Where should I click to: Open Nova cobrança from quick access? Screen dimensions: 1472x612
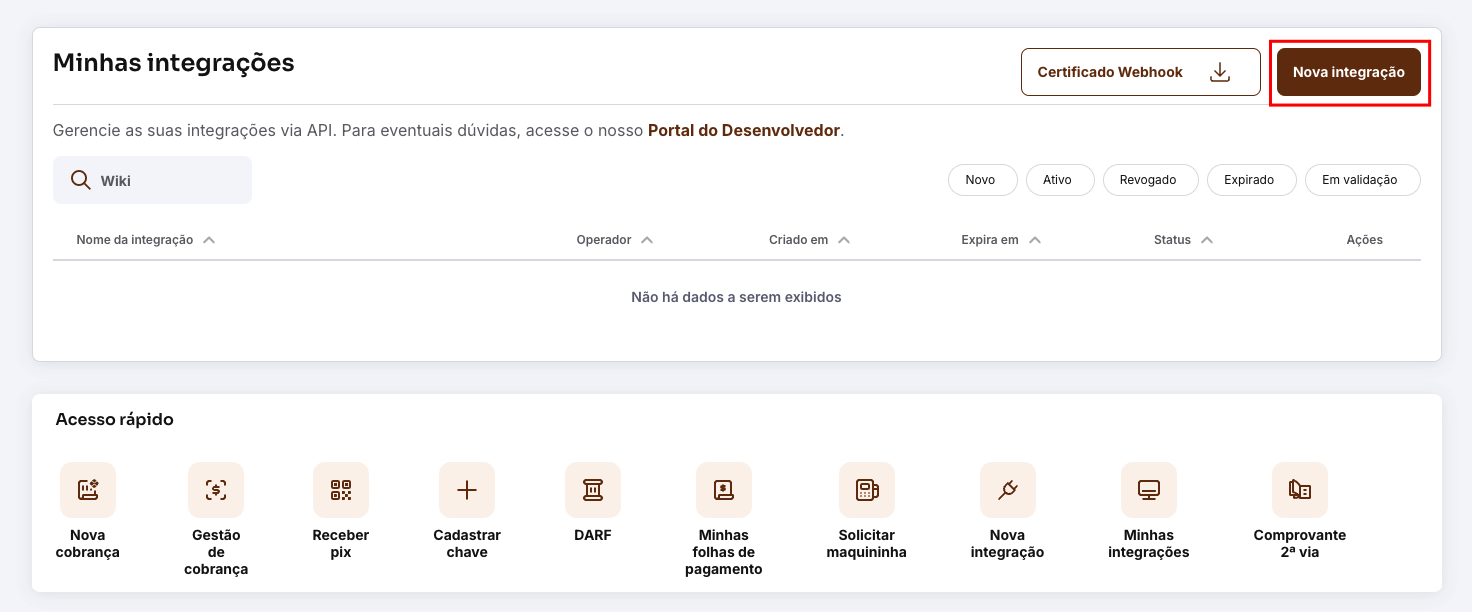87,490
